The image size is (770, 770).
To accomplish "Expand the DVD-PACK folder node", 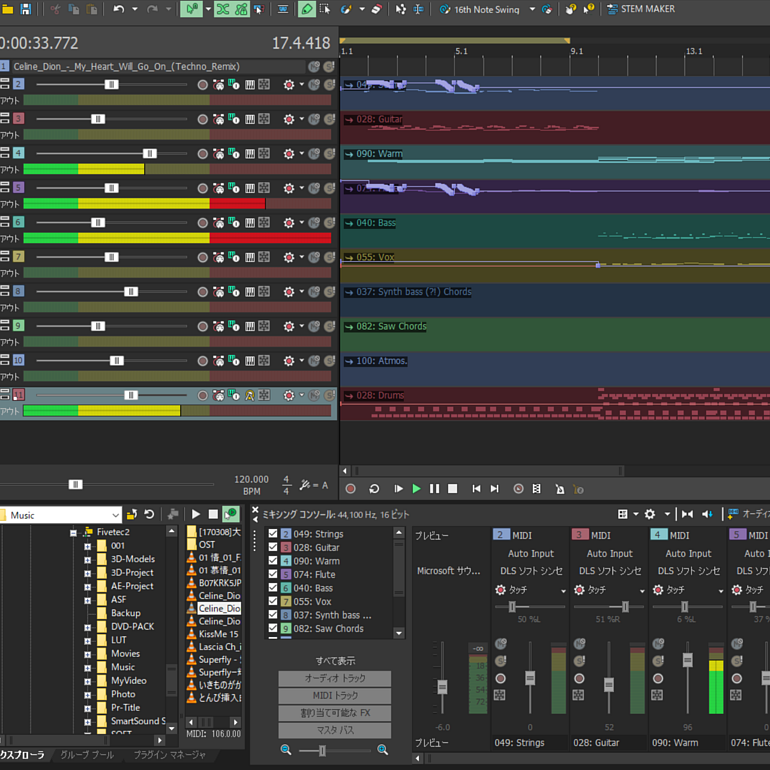I will [x=87, y=628].
